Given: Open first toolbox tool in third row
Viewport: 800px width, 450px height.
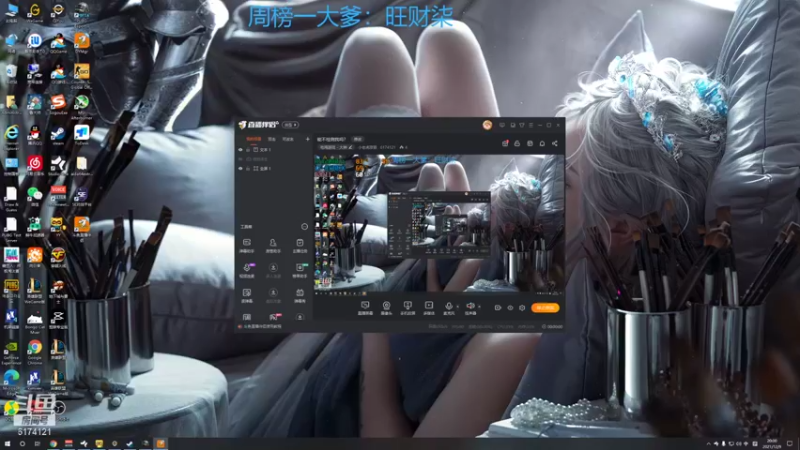Looking at the screenshot, I should point(246,295).
